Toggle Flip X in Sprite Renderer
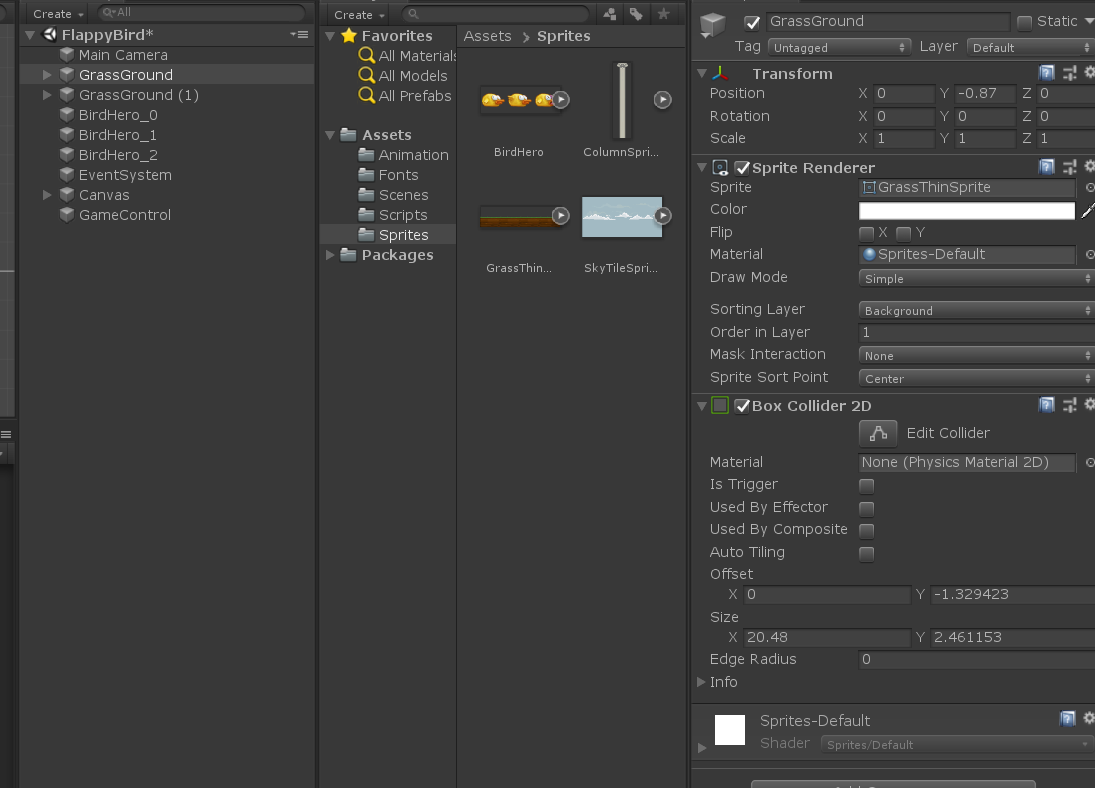This screenshot has height=788, width=1095. [x=866, y=231]
